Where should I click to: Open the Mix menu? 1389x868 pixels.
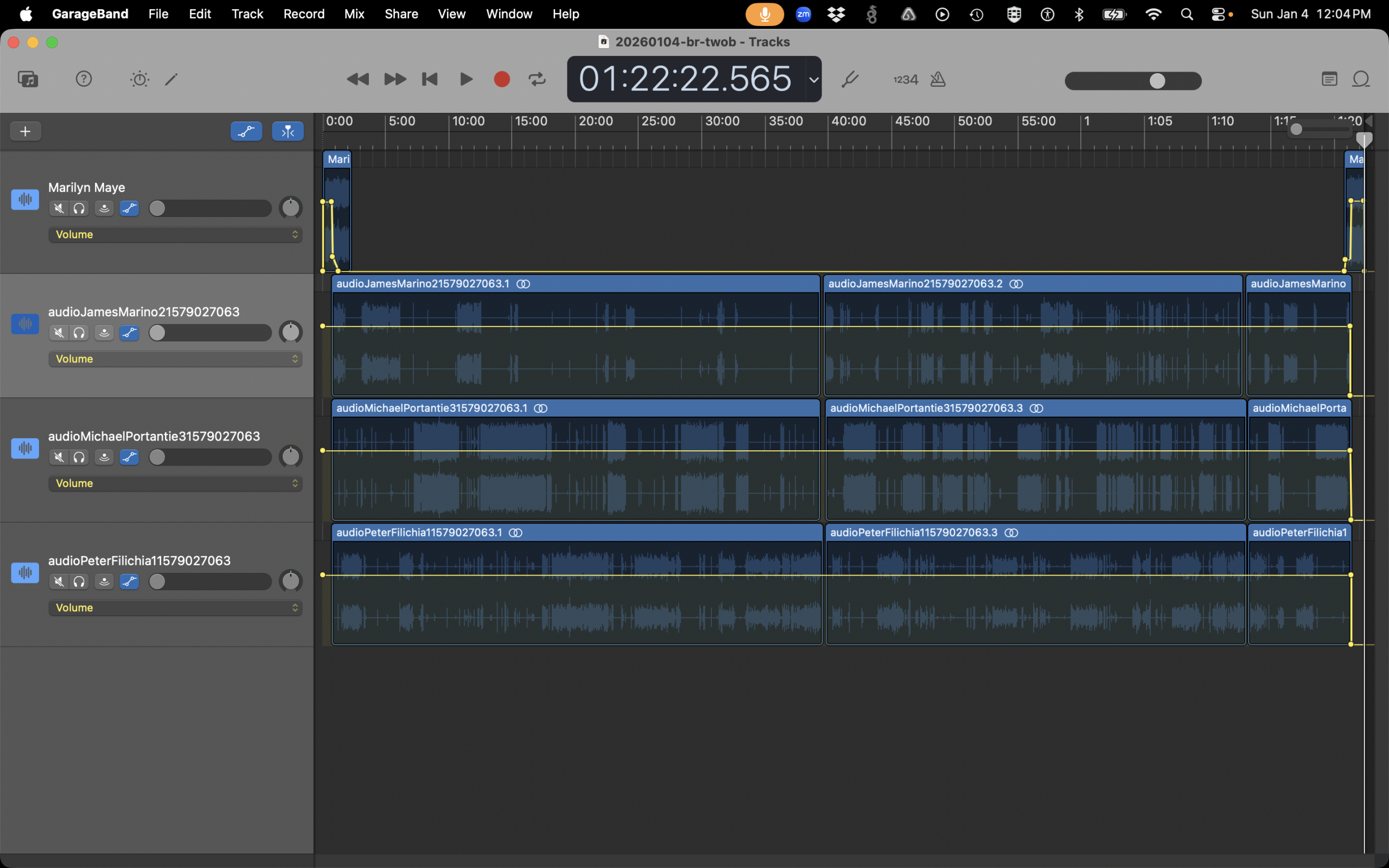[354, 14]
